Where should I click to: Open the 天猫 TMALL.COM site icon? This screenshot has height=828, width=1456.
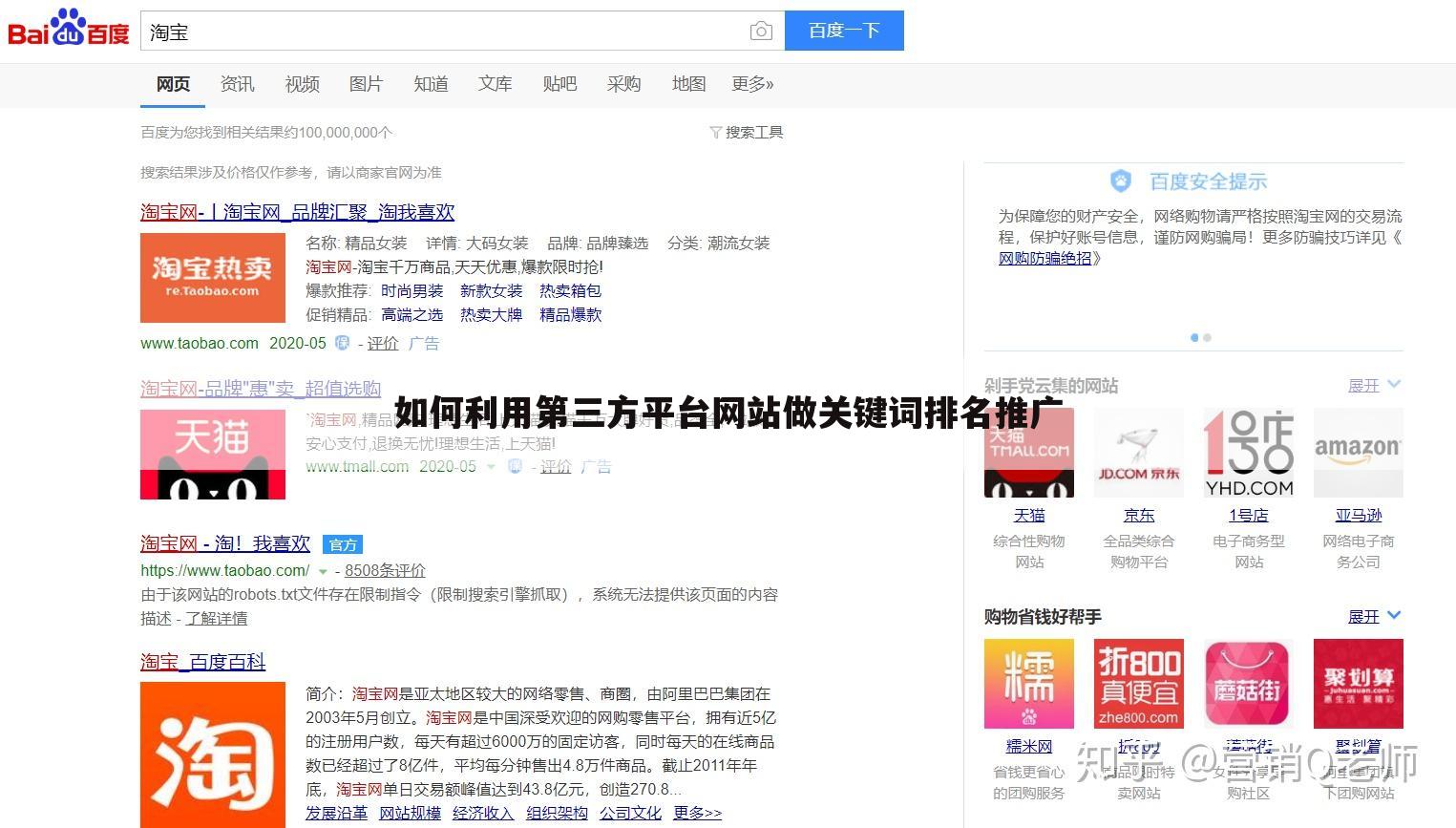(x=1029, y=452)
